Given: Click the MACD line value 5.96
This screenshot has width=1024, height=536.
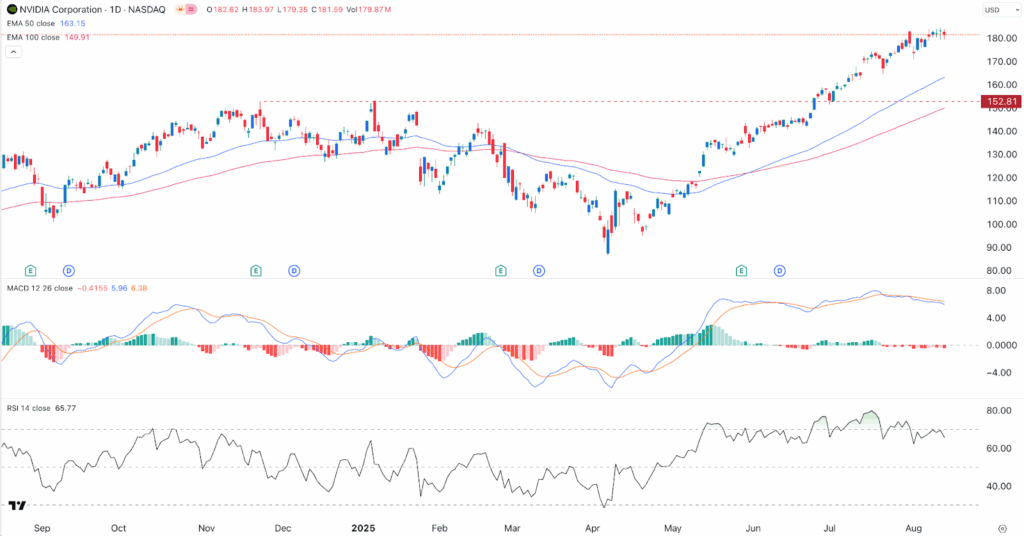Looking at the screenshot, I should (120, 288).
